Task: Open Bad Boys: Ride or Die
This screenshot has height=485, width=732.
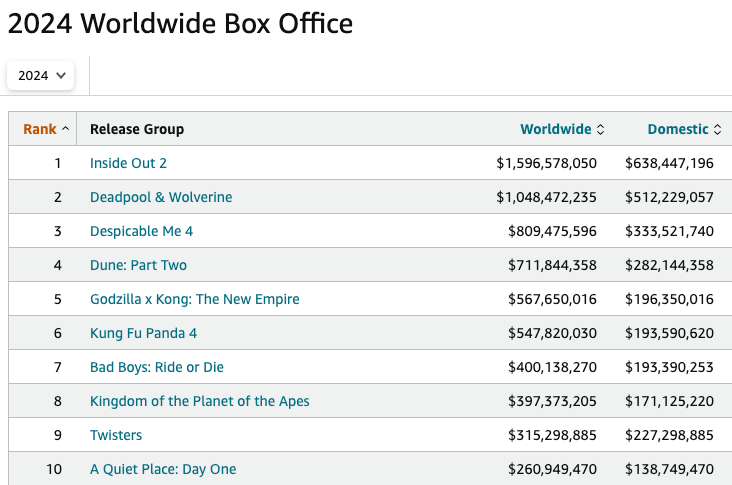Action: (x=158, y=367)
